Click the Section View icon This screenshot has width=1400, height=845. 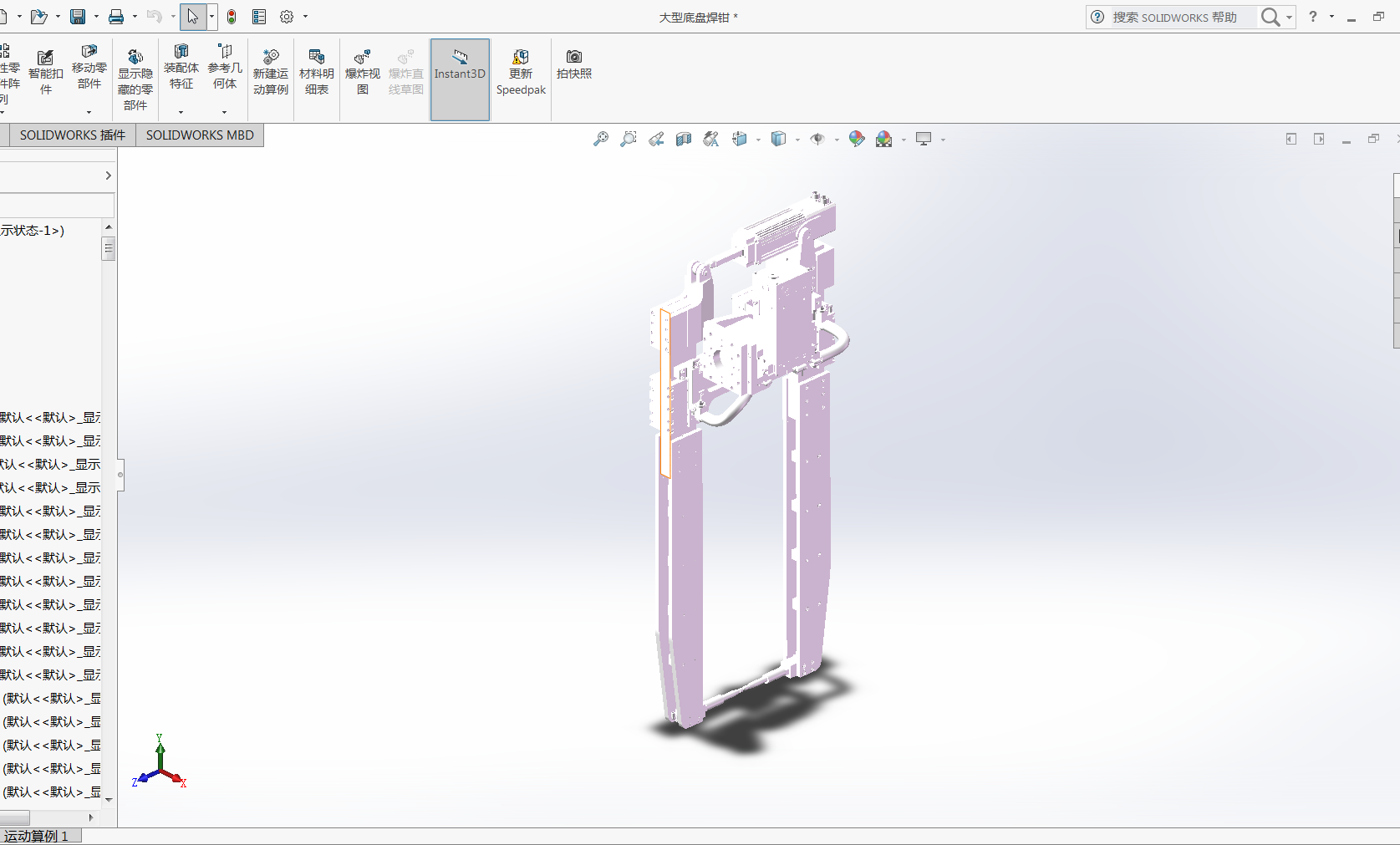coord(684,140)
